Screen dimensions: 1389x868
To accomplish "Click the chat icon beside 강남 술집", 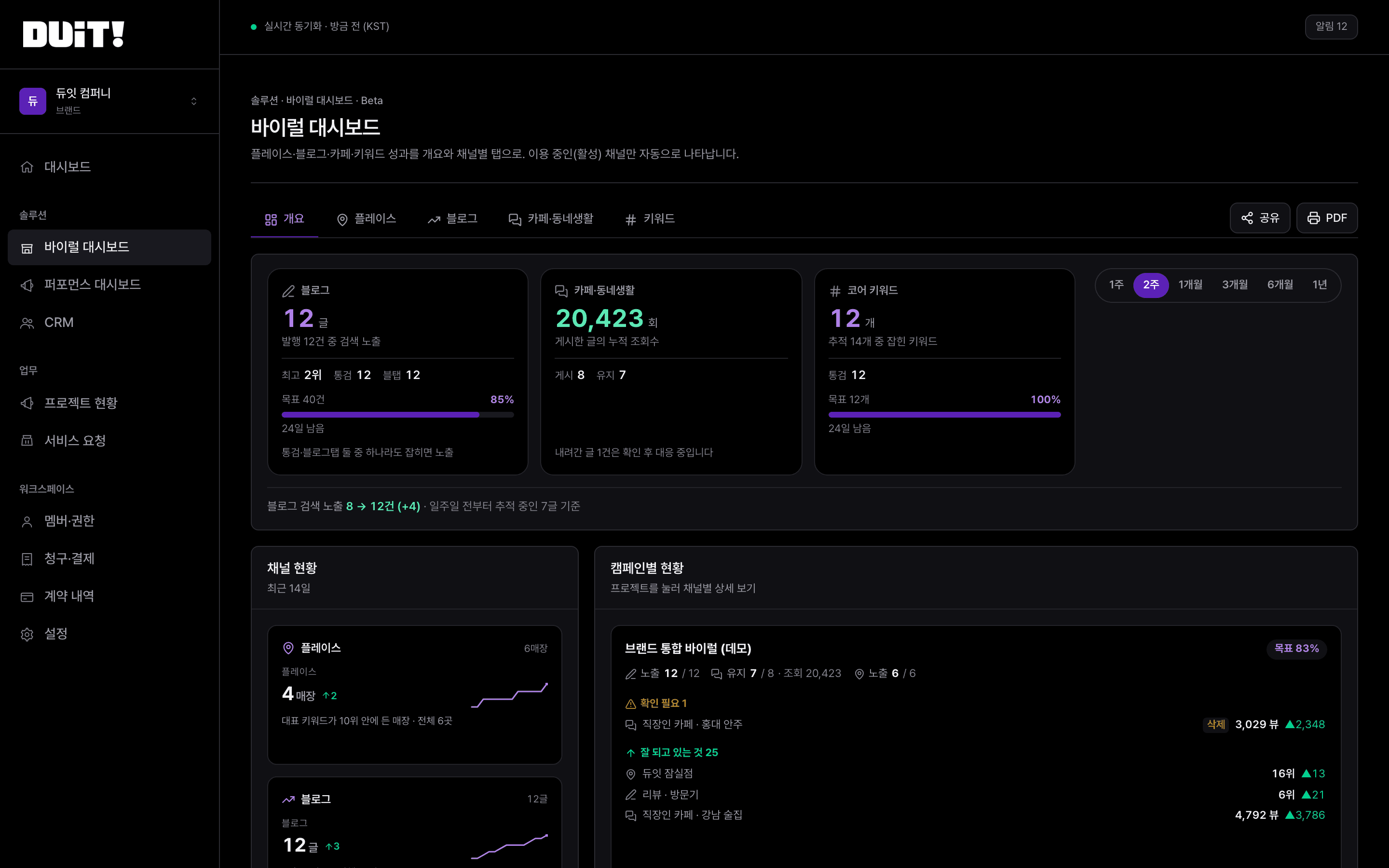I will [630, 815].
